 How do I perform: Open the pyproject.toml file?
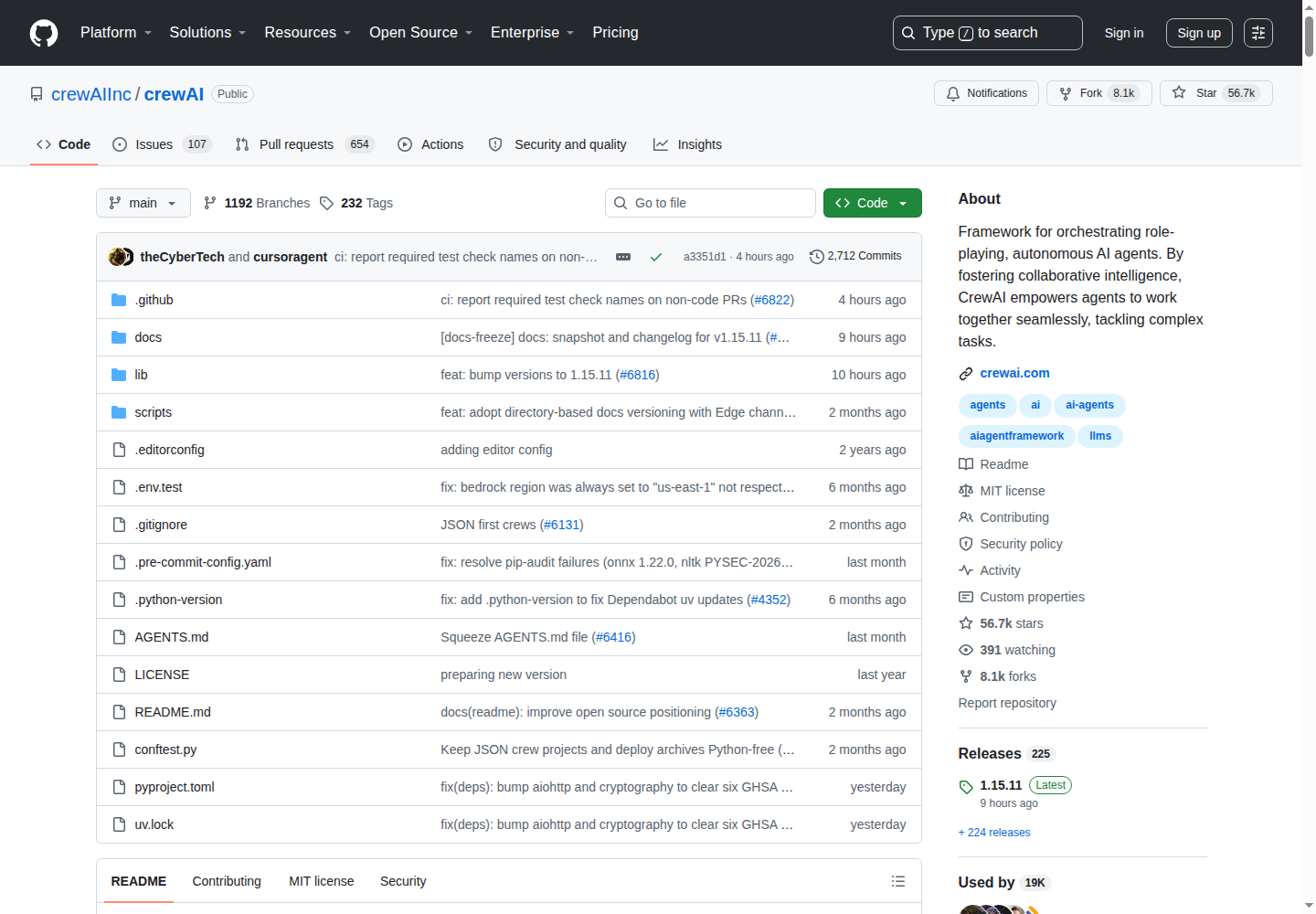coord(175,787)
